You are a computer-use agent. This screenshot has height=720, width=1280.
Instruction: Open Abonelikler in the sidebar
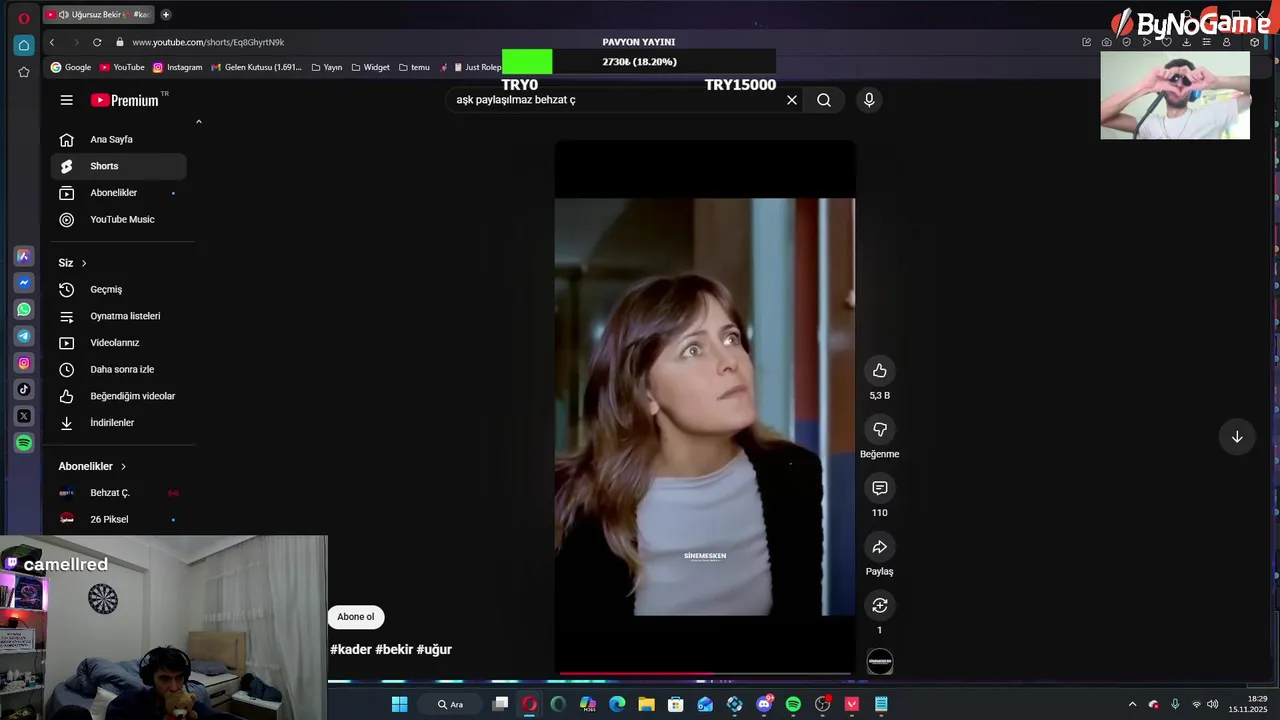point(119,193)
